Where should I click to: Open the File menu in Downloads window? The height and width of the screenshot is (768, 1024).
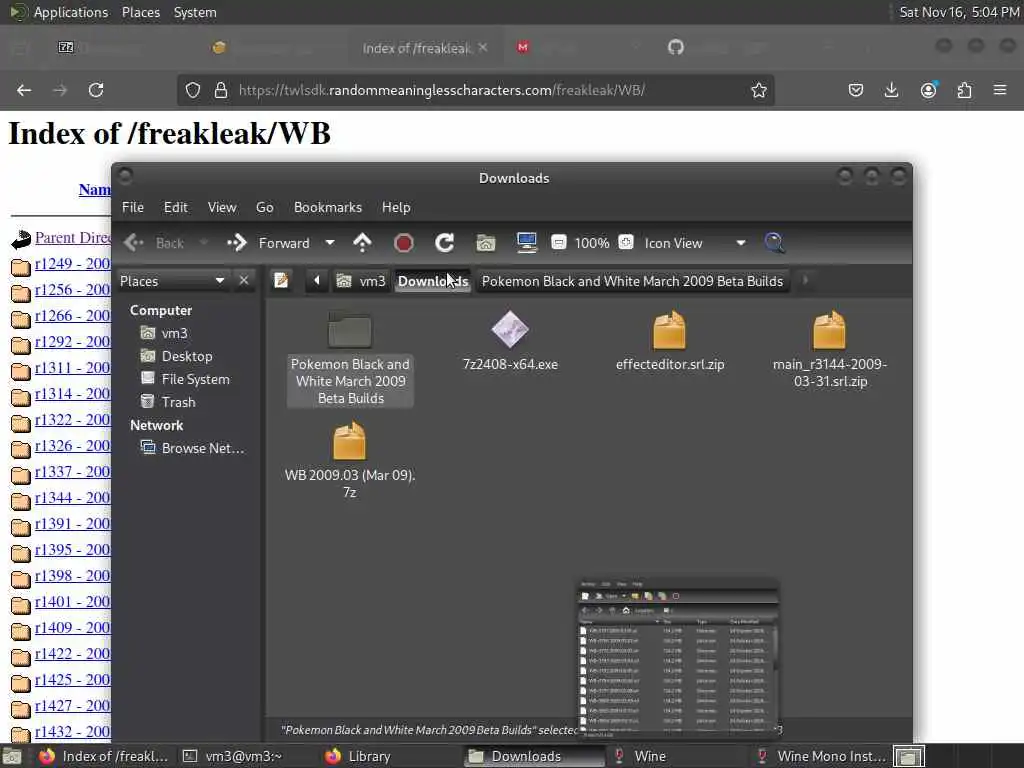pyautogui.click(x=133, y=207)
